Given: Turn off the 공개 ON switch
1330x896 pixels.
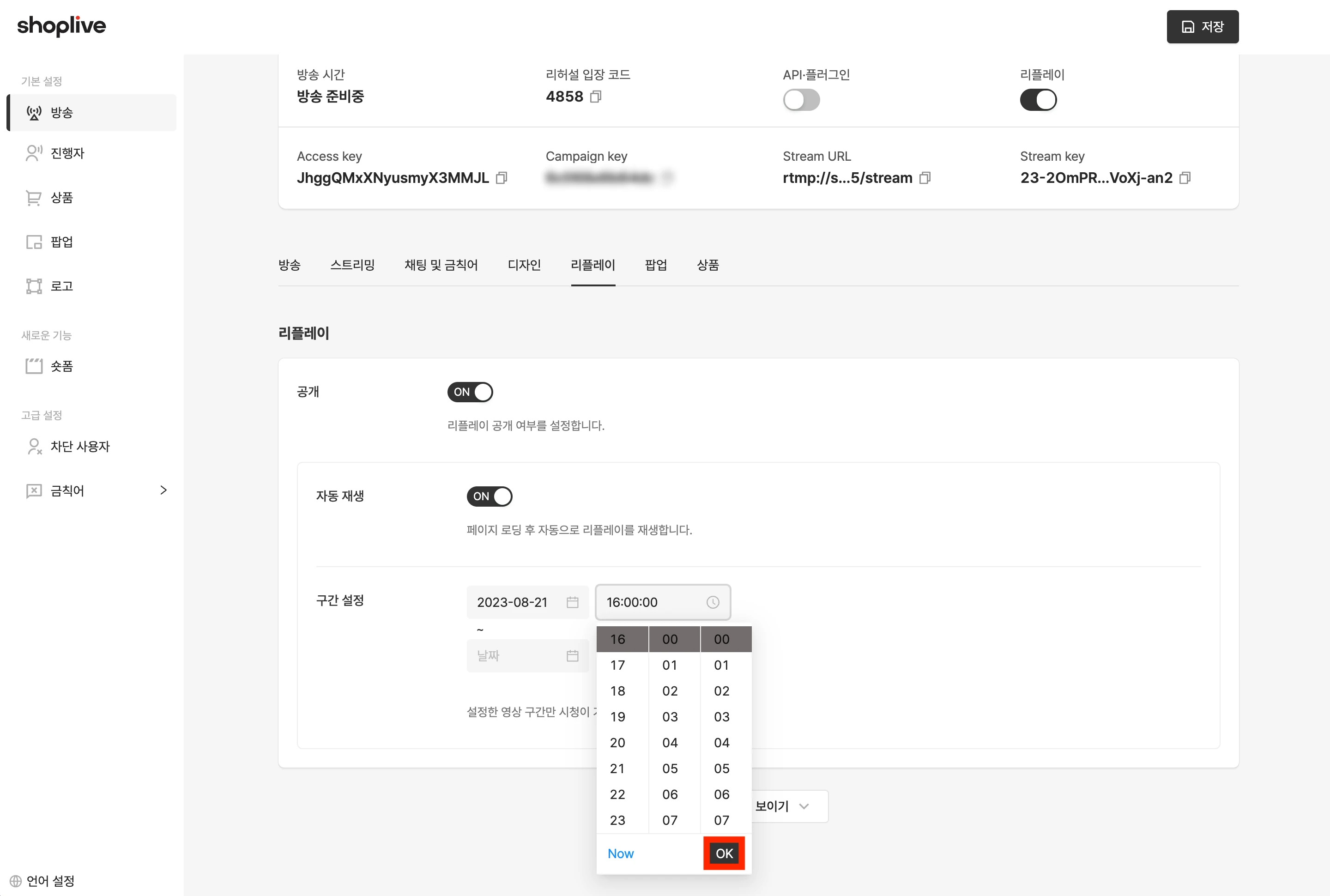Looking at the screenshot, I should point(470,392).
